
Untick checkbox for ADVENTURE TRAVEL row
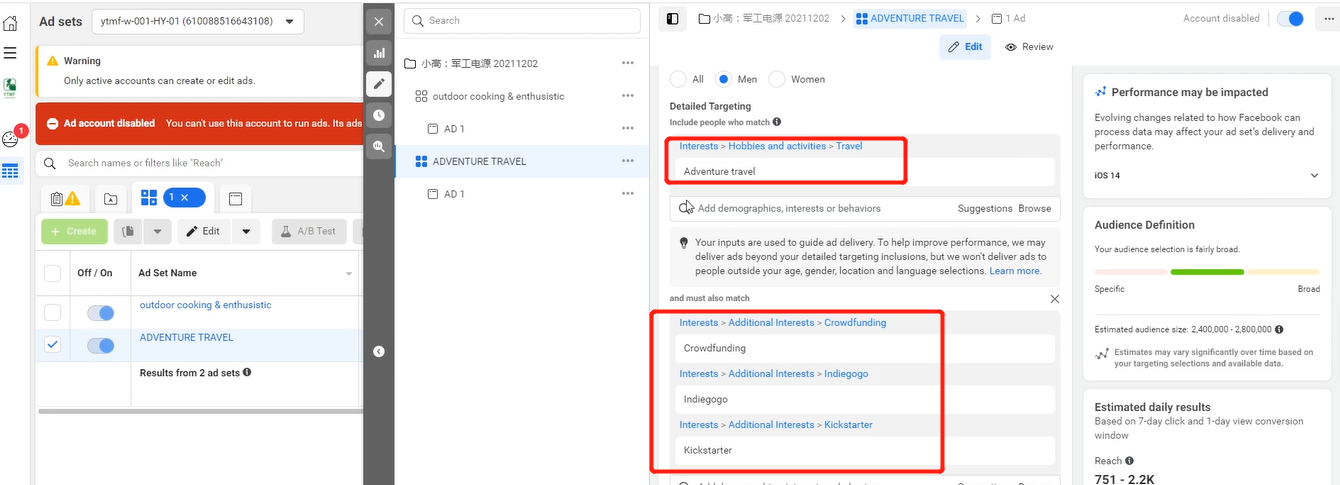[x=53, y=345]
